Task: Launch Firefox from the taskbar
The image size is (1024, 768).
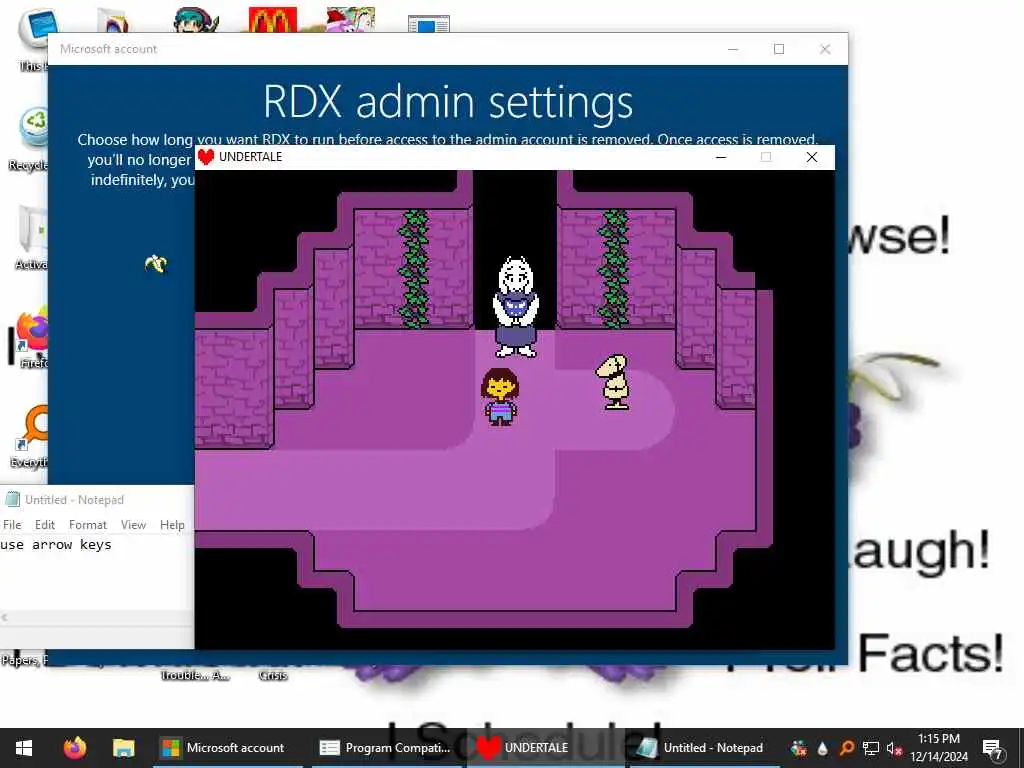Action: click(74, 748)
